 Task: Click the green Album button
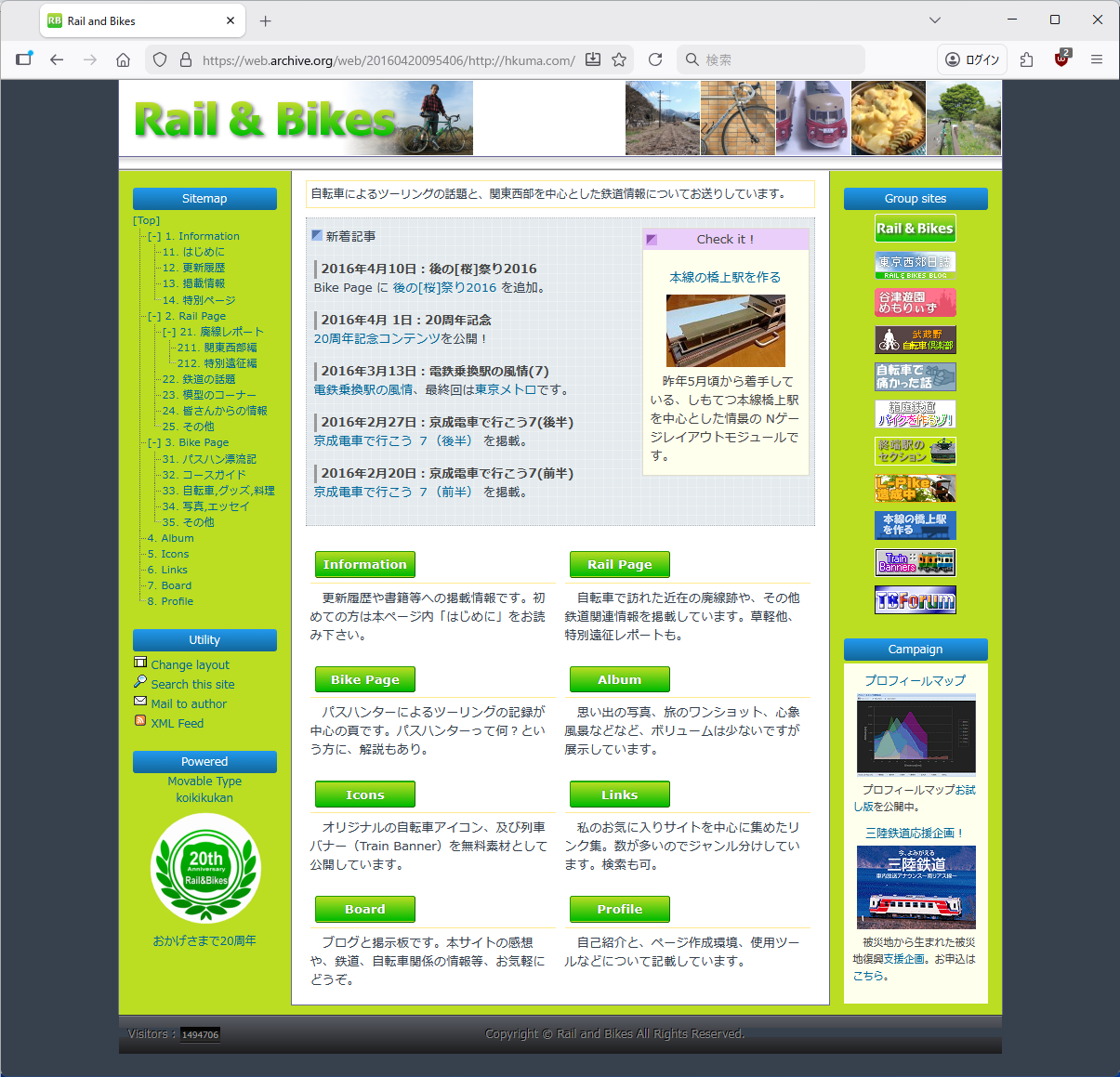619,679
